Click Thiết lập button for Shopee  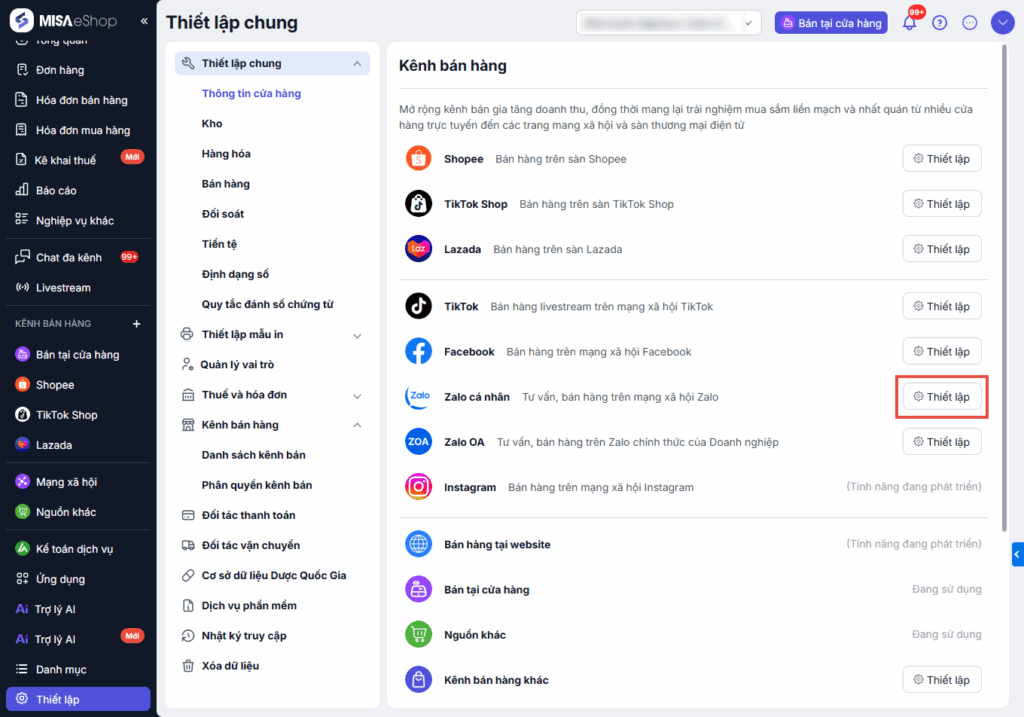tap(942, 159)
